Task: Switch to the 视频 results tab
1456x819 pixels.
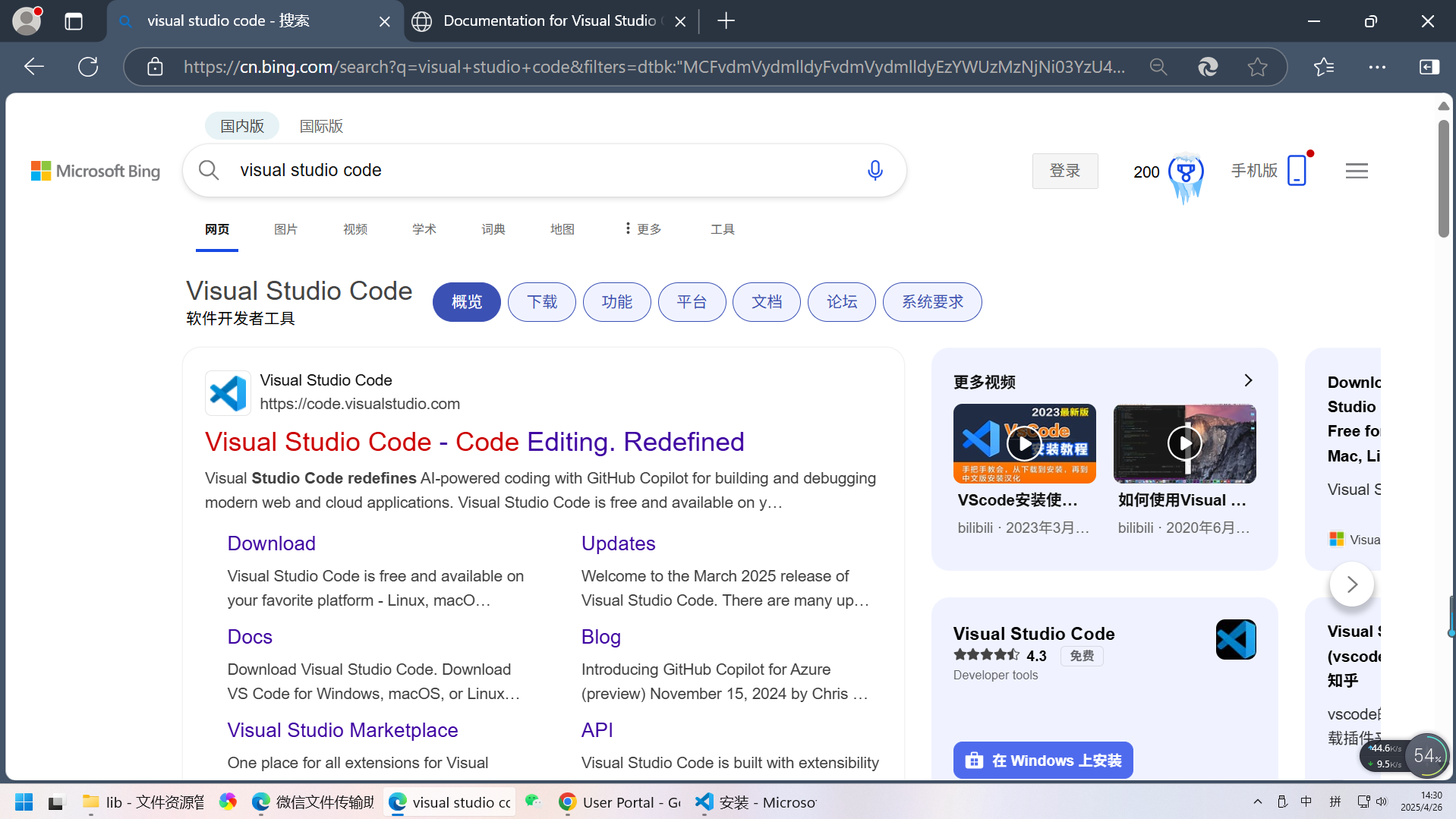Action: (355, 229)
